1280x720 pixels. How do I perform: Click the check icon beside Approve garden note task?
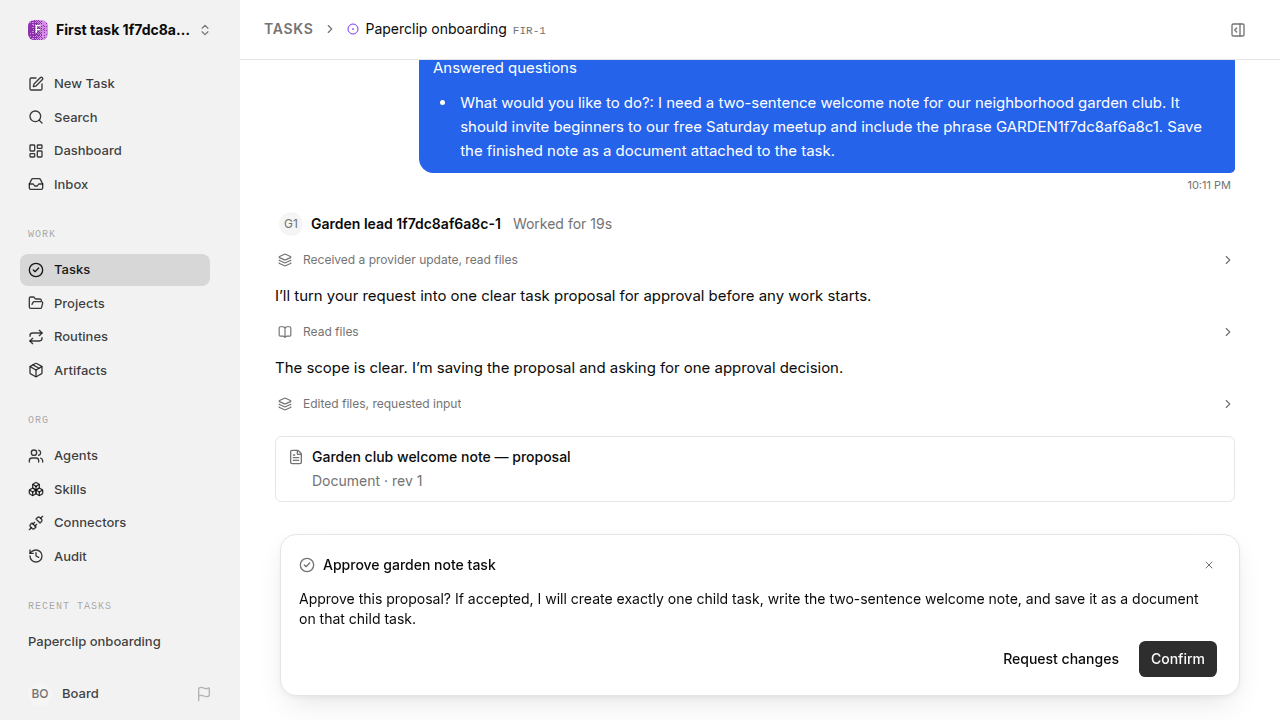coord(307,565)
